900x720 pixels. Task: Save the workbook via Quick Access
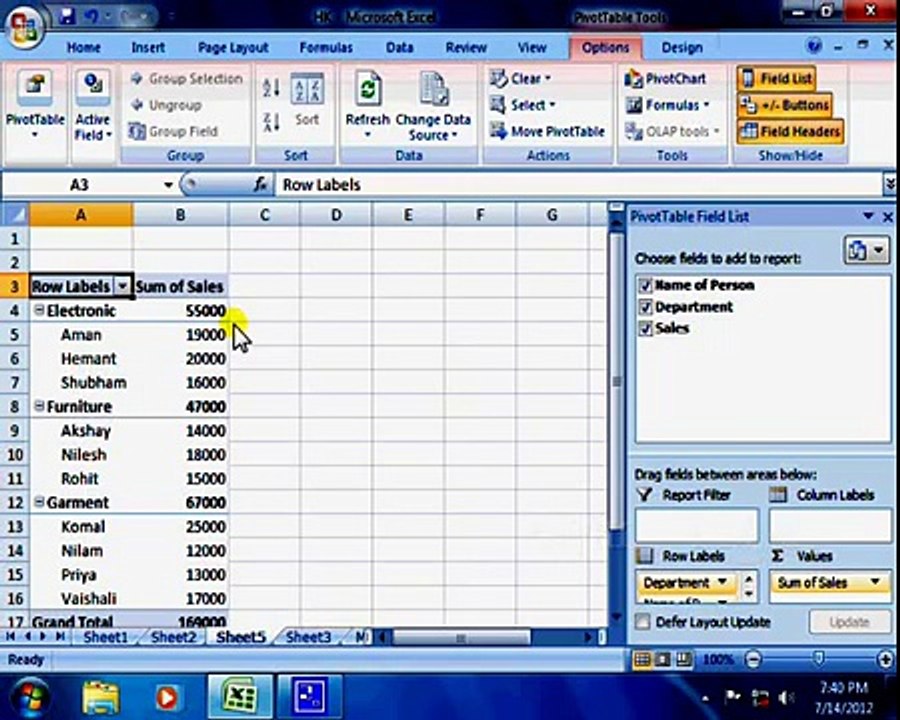click(x=68, y=16)
